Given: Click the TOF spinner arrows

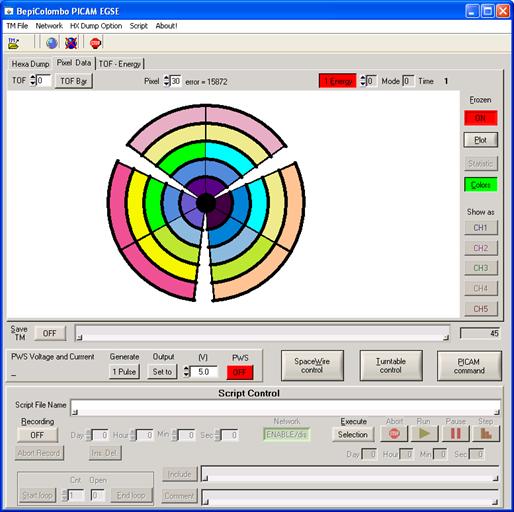Looking at the screenshot, I should tap(33, 80).
